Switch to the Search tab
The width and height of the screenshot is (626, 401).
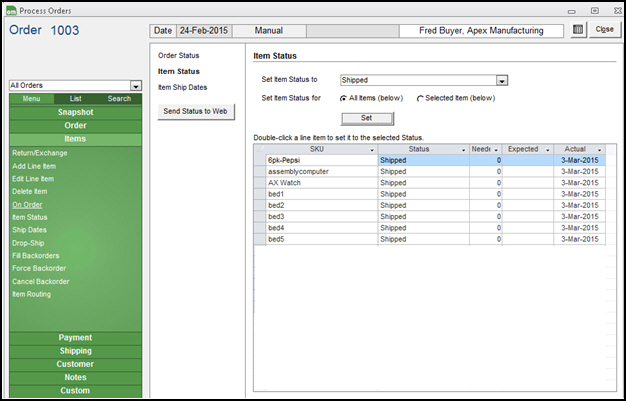[119, 99]
